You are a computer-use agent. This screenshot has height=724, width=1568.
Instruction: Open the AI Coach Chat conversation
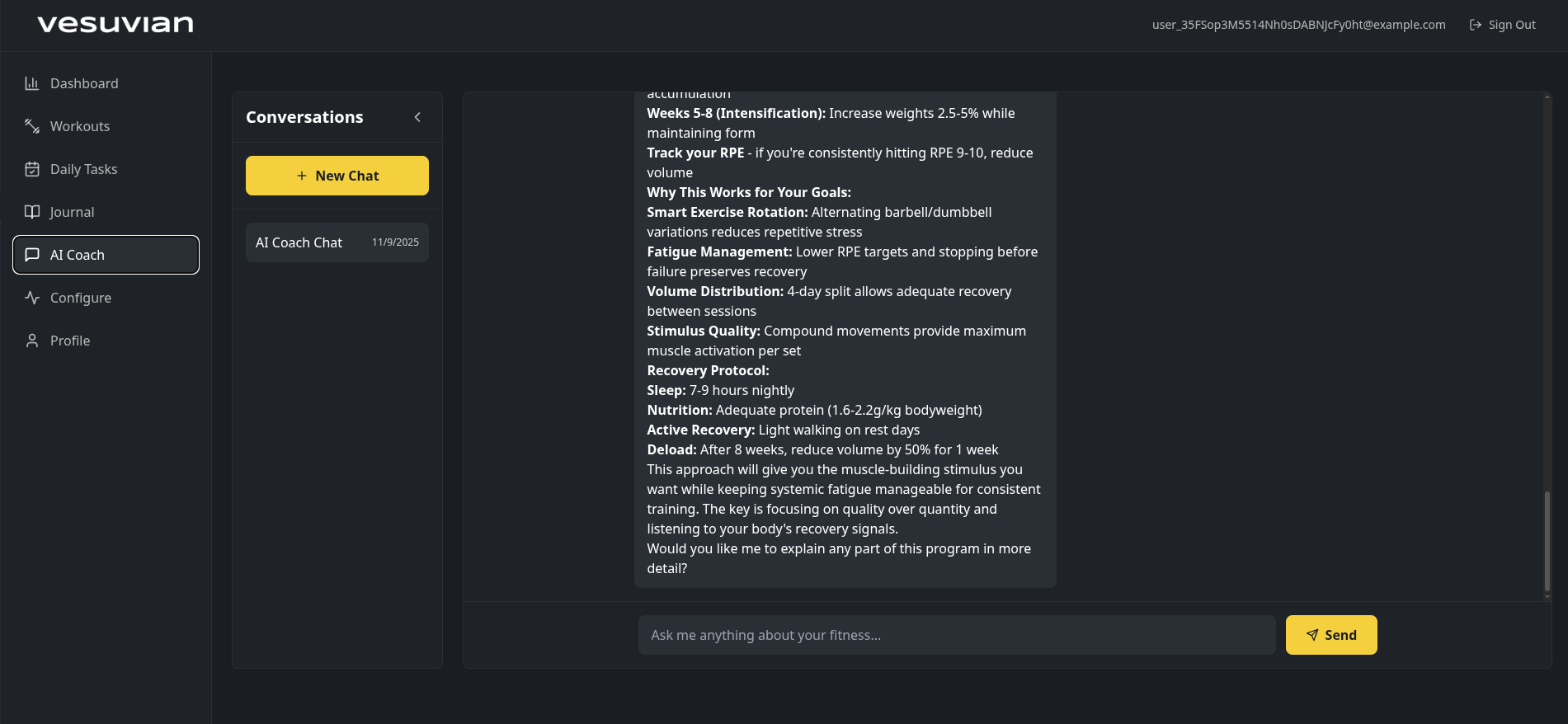tap(337, 242)
